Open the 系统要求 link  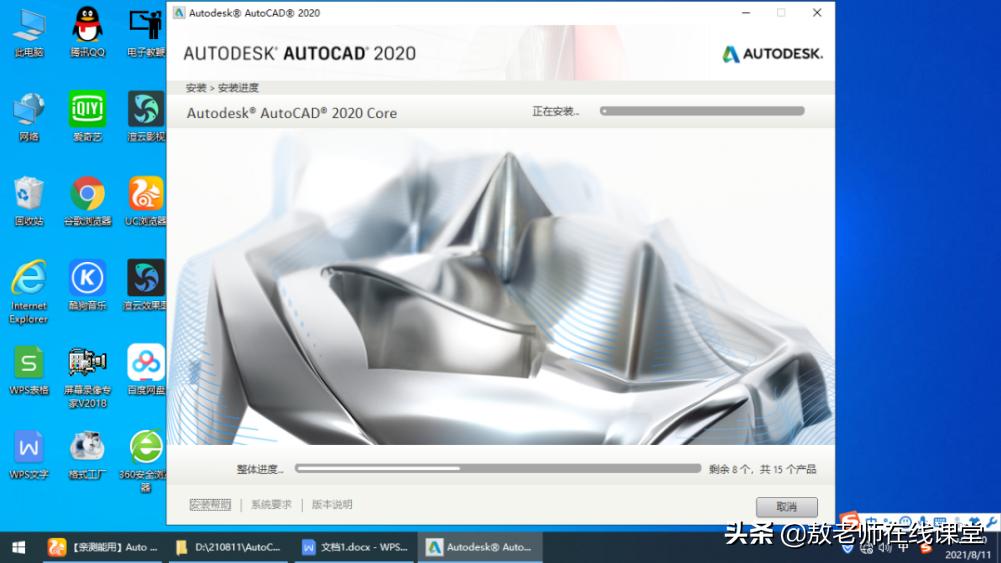[271, 504]
